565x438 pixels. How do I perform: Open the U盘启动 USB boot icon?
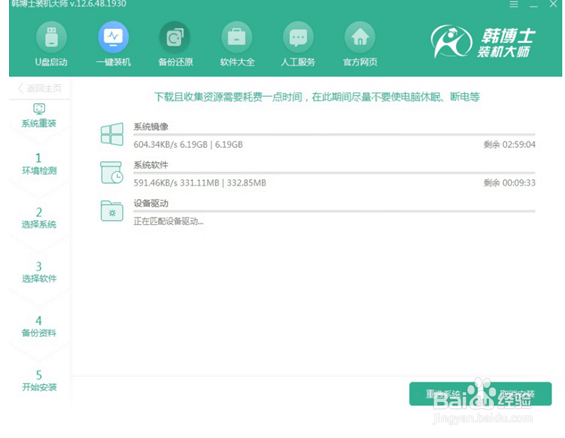(x=51, y=37)
